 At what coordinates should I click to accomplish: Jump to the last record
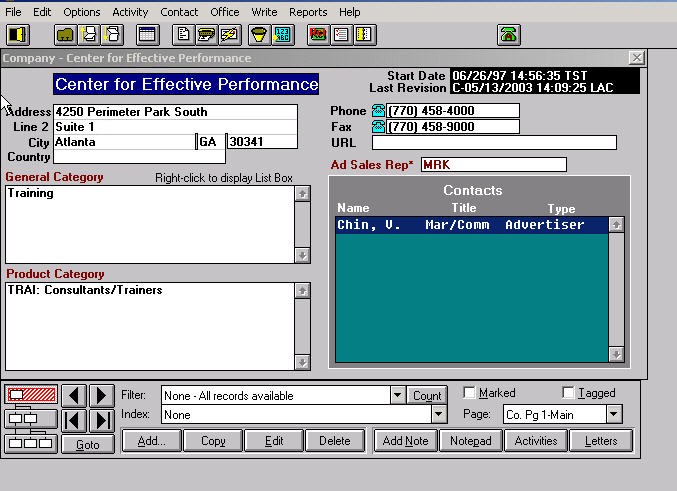pyautogui.click(x=101, y=421)
